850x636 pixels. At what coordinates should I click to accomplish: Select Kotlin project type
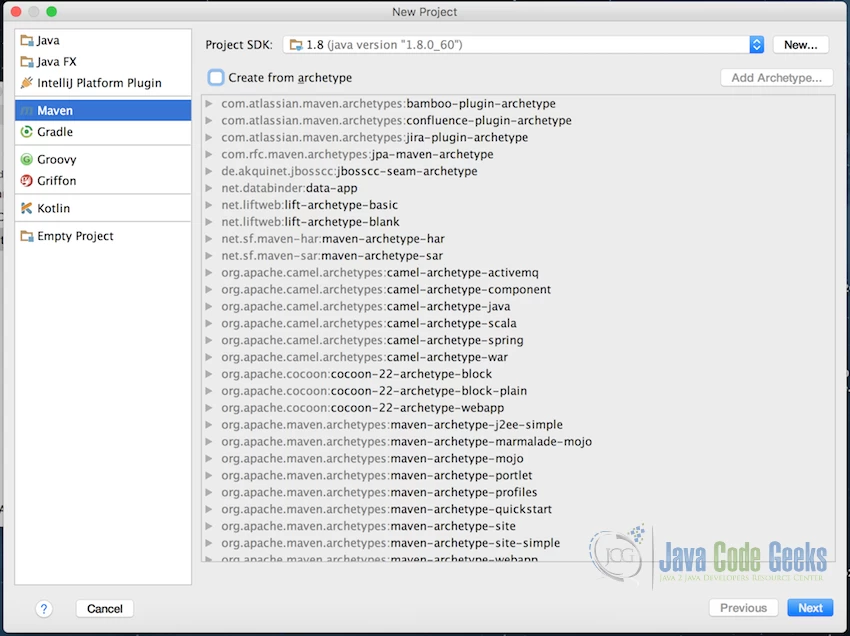pos(103,208)
